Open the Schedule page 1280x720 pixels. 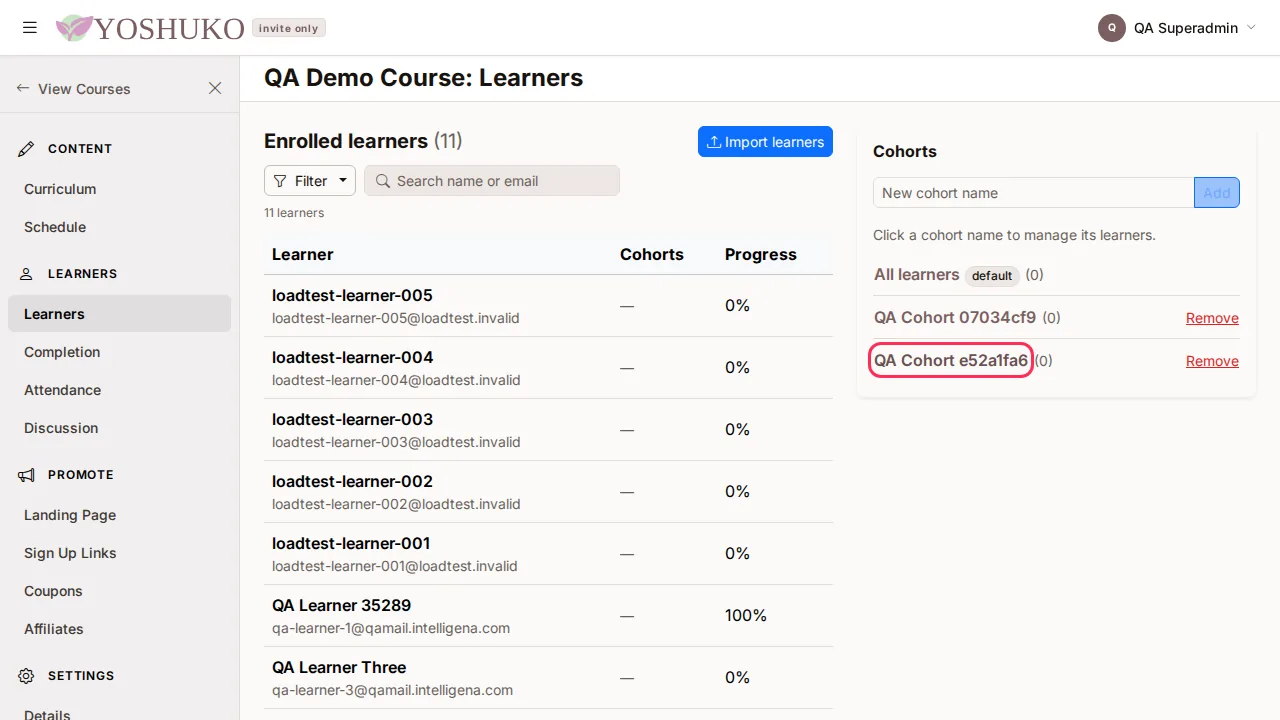120,227
